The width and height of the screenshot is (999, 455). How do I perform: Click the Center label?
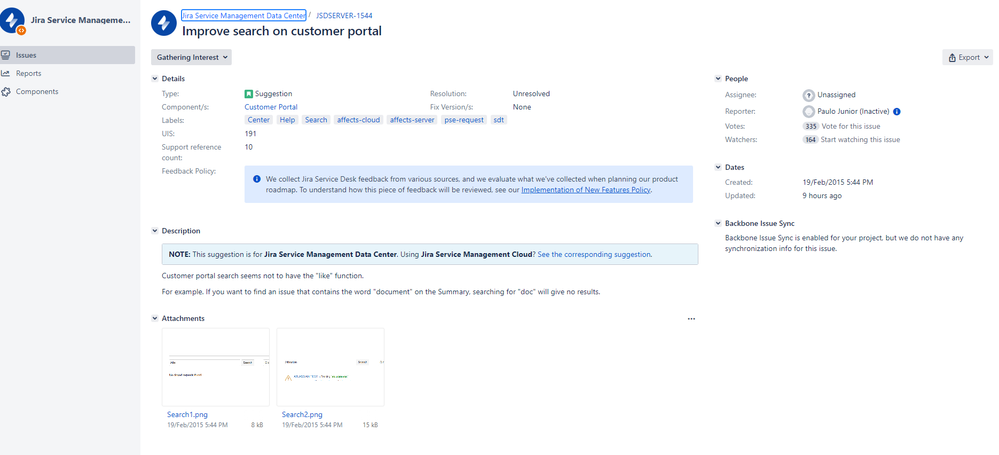[259, 120]
